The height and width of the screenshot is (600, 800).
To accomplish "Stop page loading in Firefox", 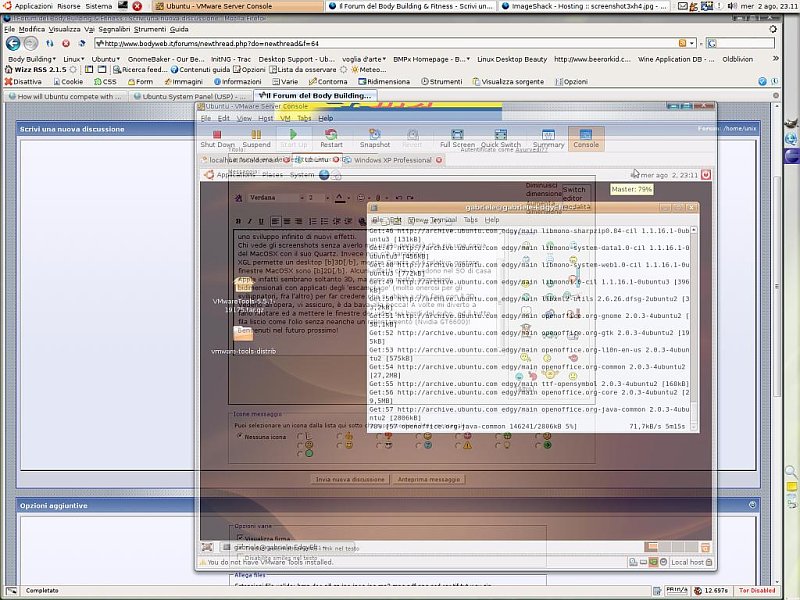I will pyautogui.click(x=66, y=43).
